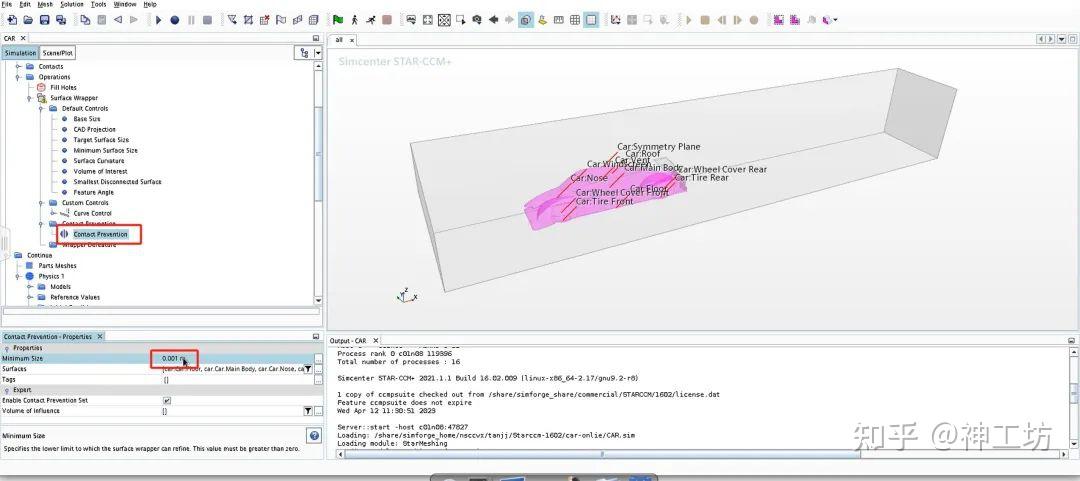This screenshot has width=1080, height=481.
Task: Select the Target Surface Size control
Action: pyautogui.click(x=101, y=140)
